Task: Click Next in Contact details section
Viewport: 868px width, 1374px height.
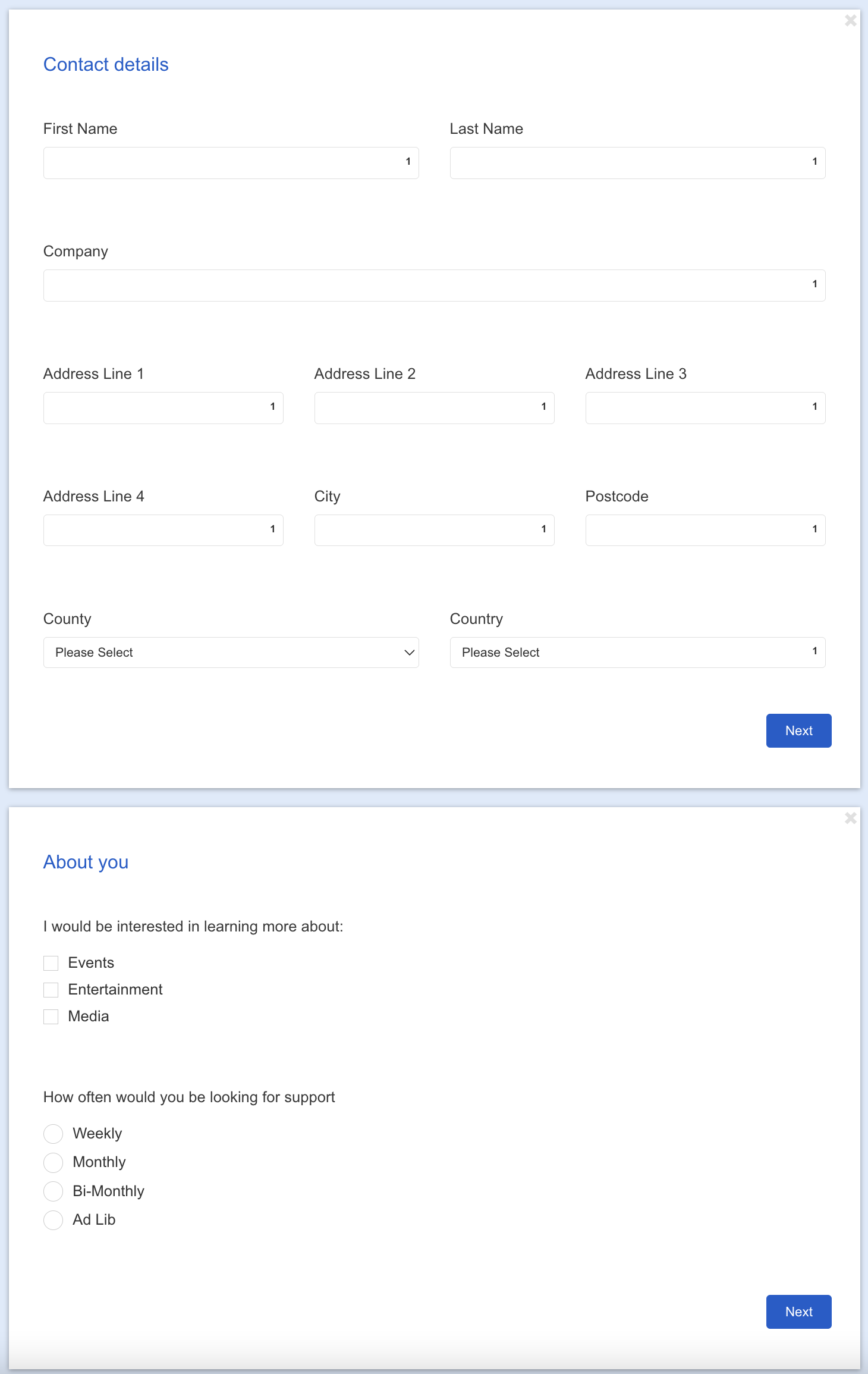Action: (798, 730)
